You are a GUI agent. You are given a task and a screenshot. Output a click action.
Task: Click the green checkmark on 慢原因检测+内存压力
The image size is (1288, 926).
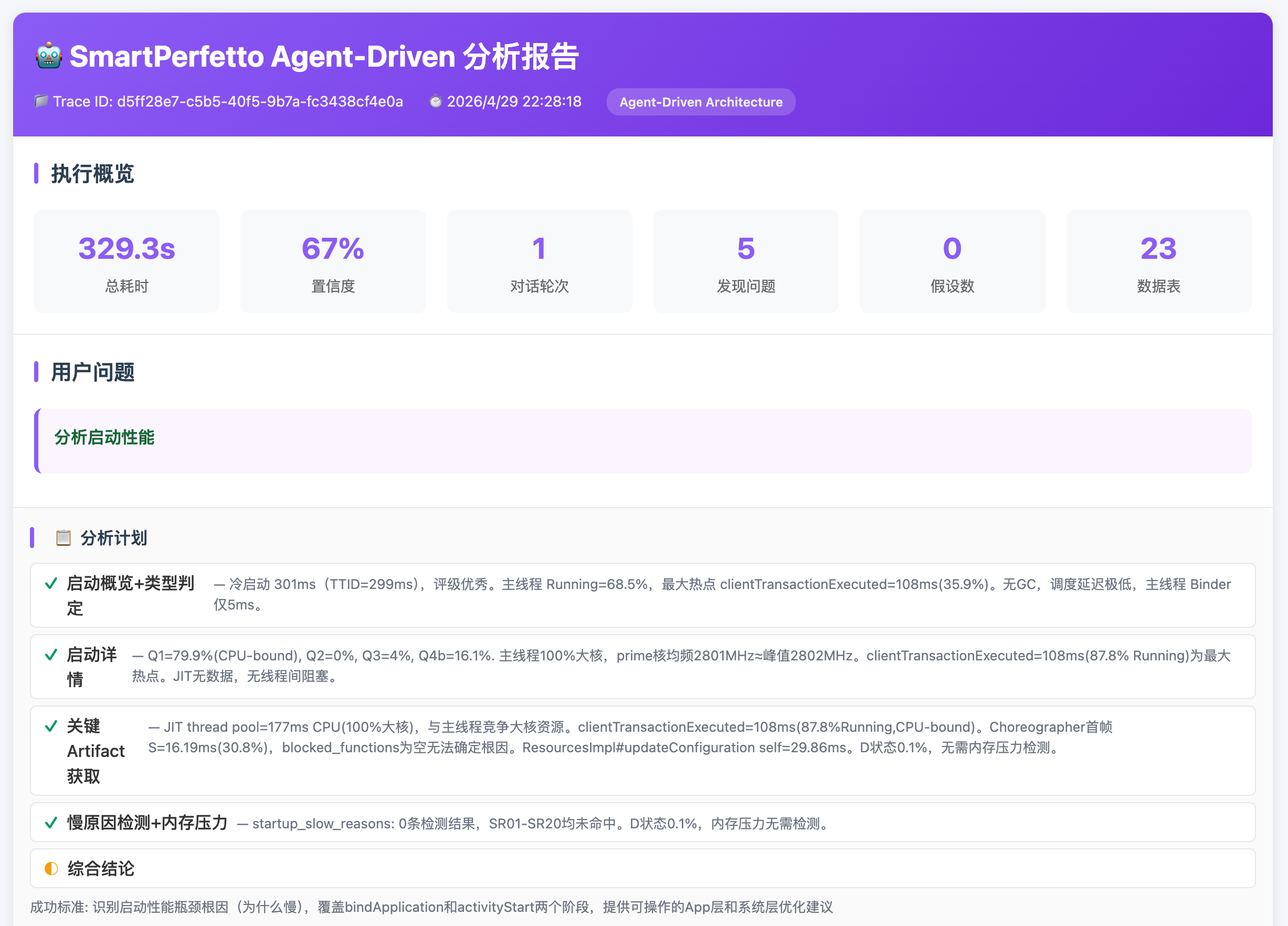(x=49, y=823)
